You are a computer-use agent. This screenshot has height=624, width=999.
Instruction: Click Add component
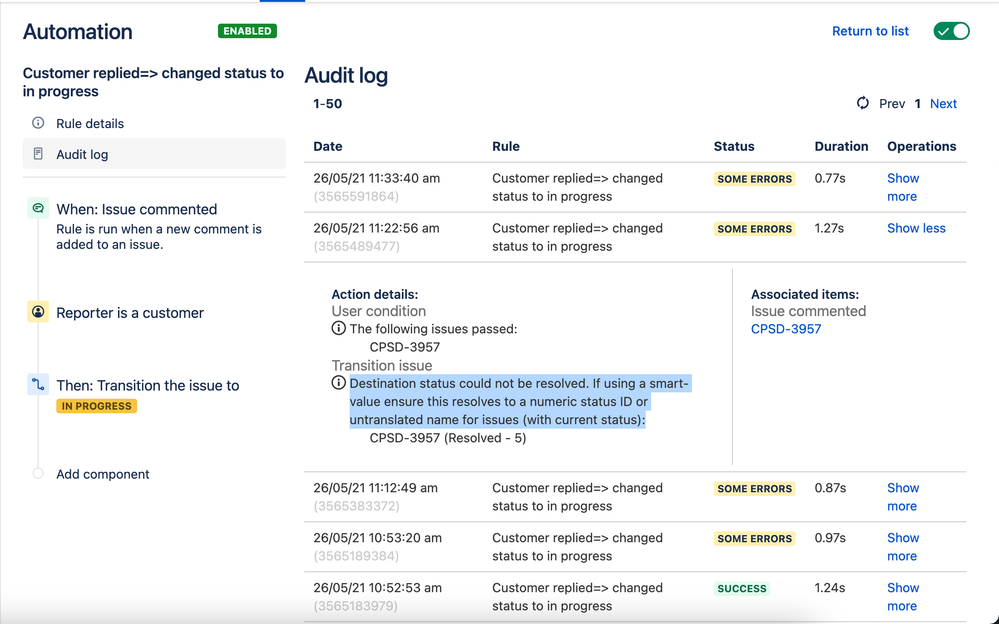pos(103,474)
